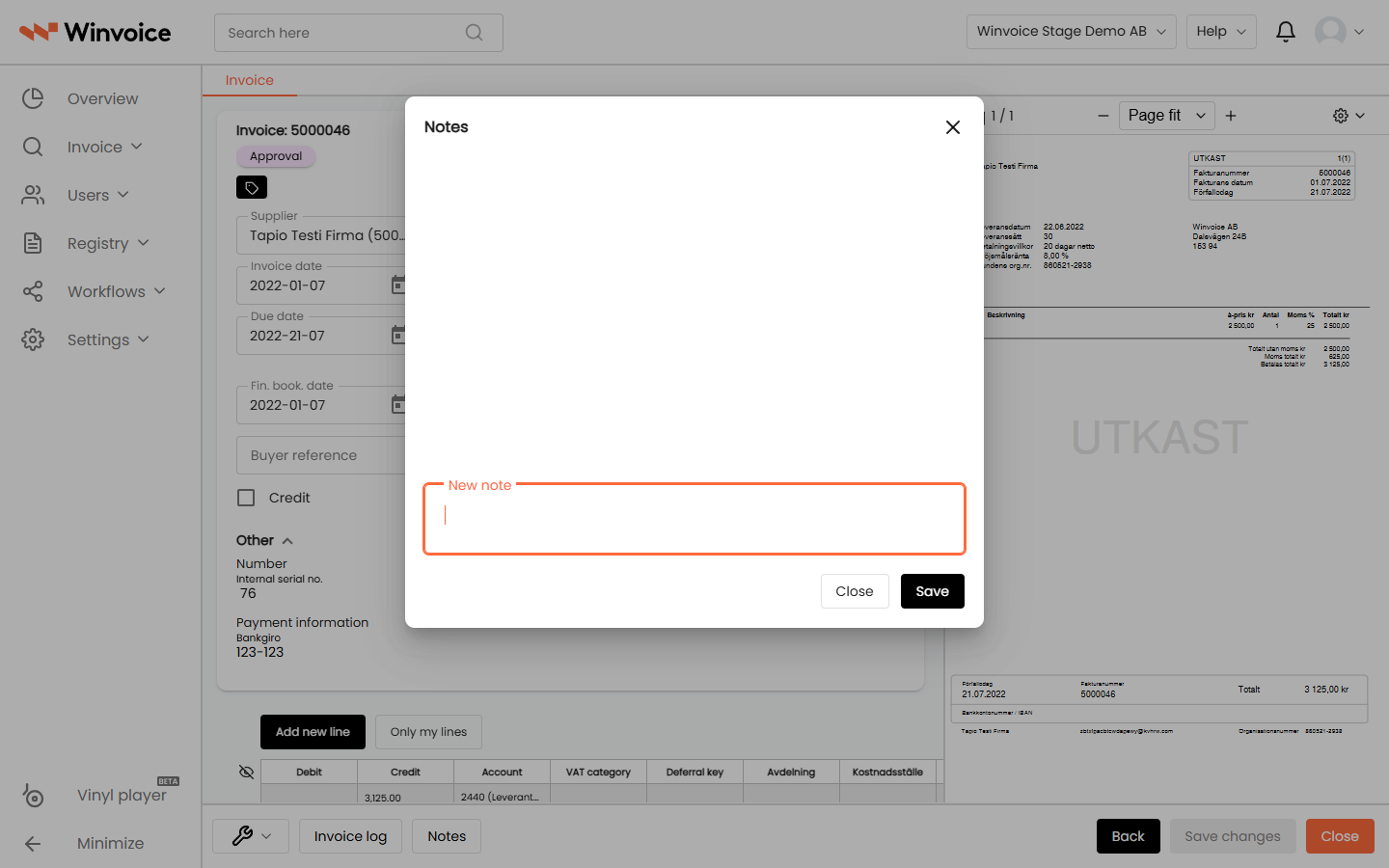Click the Back button
Screen dimensions: 1389x868
[x=1129, y=836]
